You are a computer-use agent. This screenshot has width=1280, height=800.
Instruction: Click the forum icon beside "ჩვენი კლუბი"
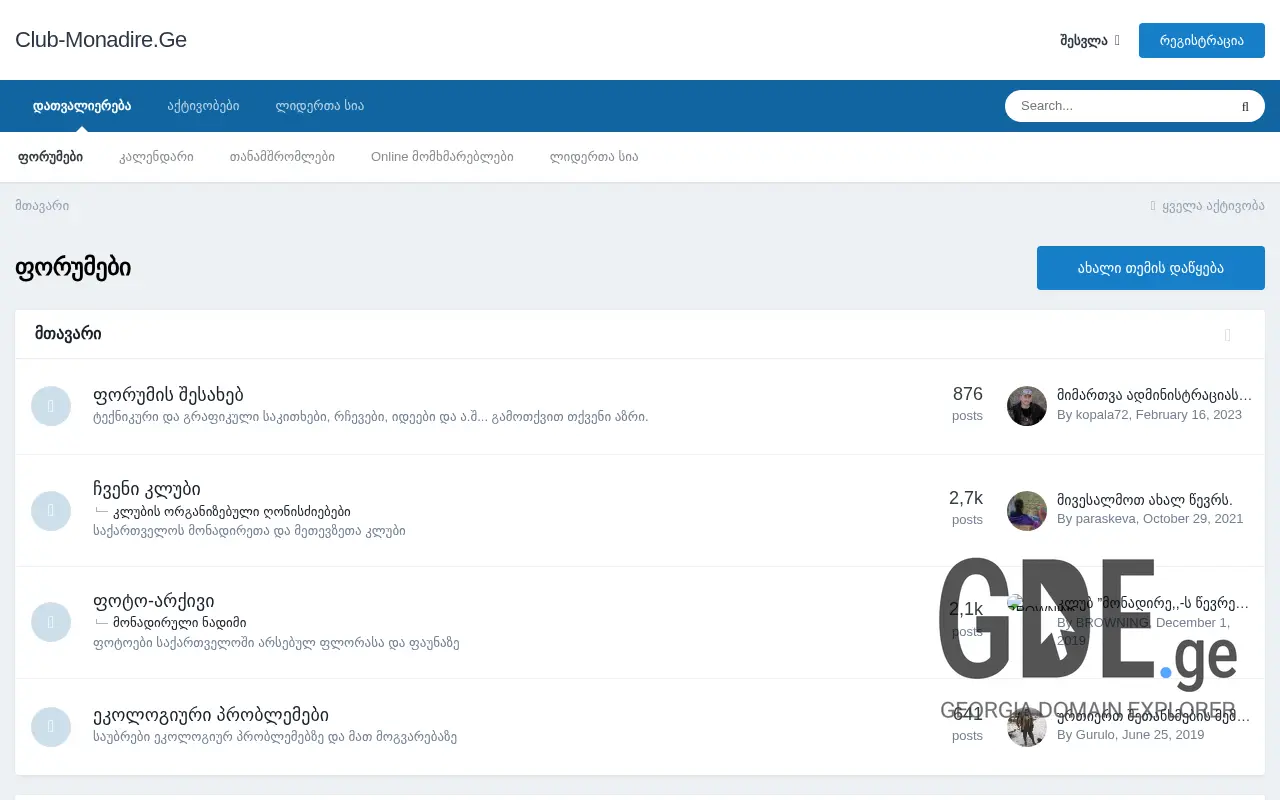coord(51,511)
